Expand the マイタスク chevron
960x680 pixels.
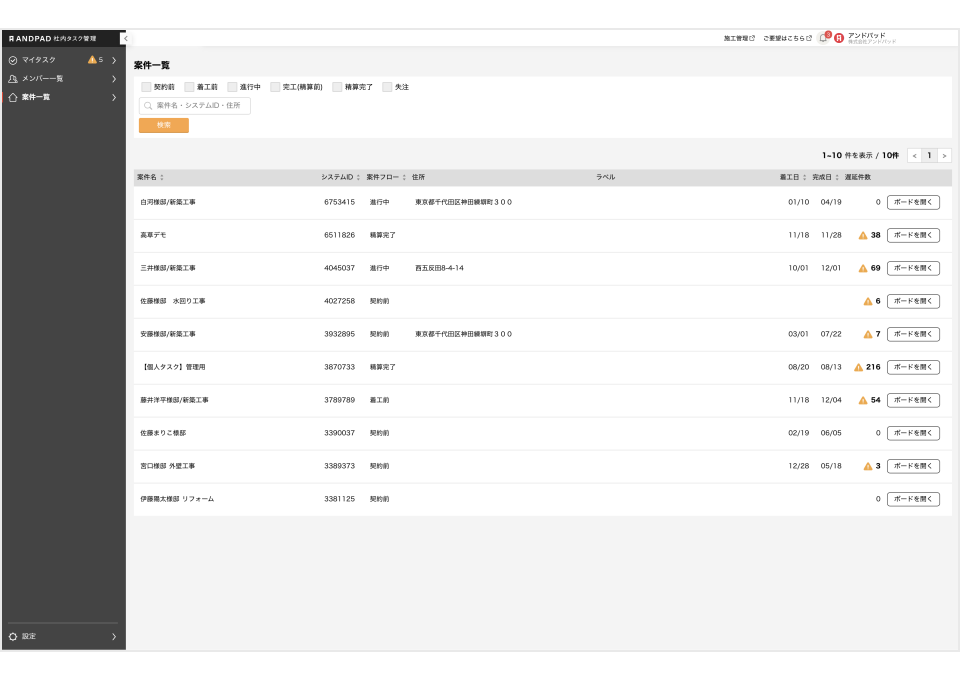point(114,60)
